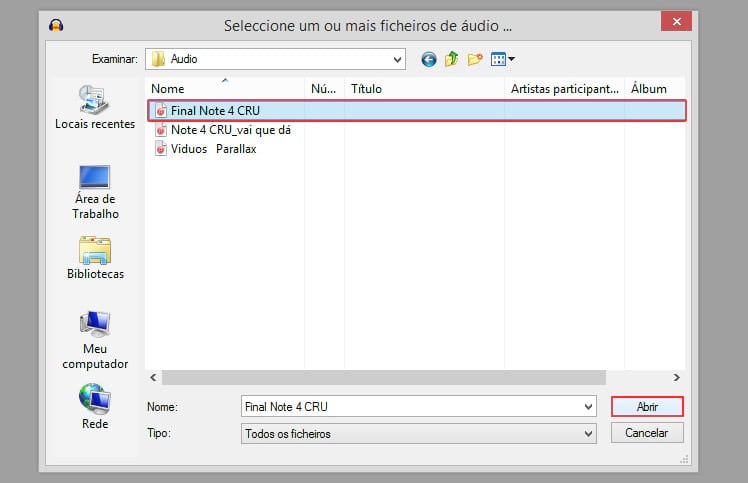The image size is (748, 483).
Task: Click the Viduos Parallax file icon
Action: (161, 149)
